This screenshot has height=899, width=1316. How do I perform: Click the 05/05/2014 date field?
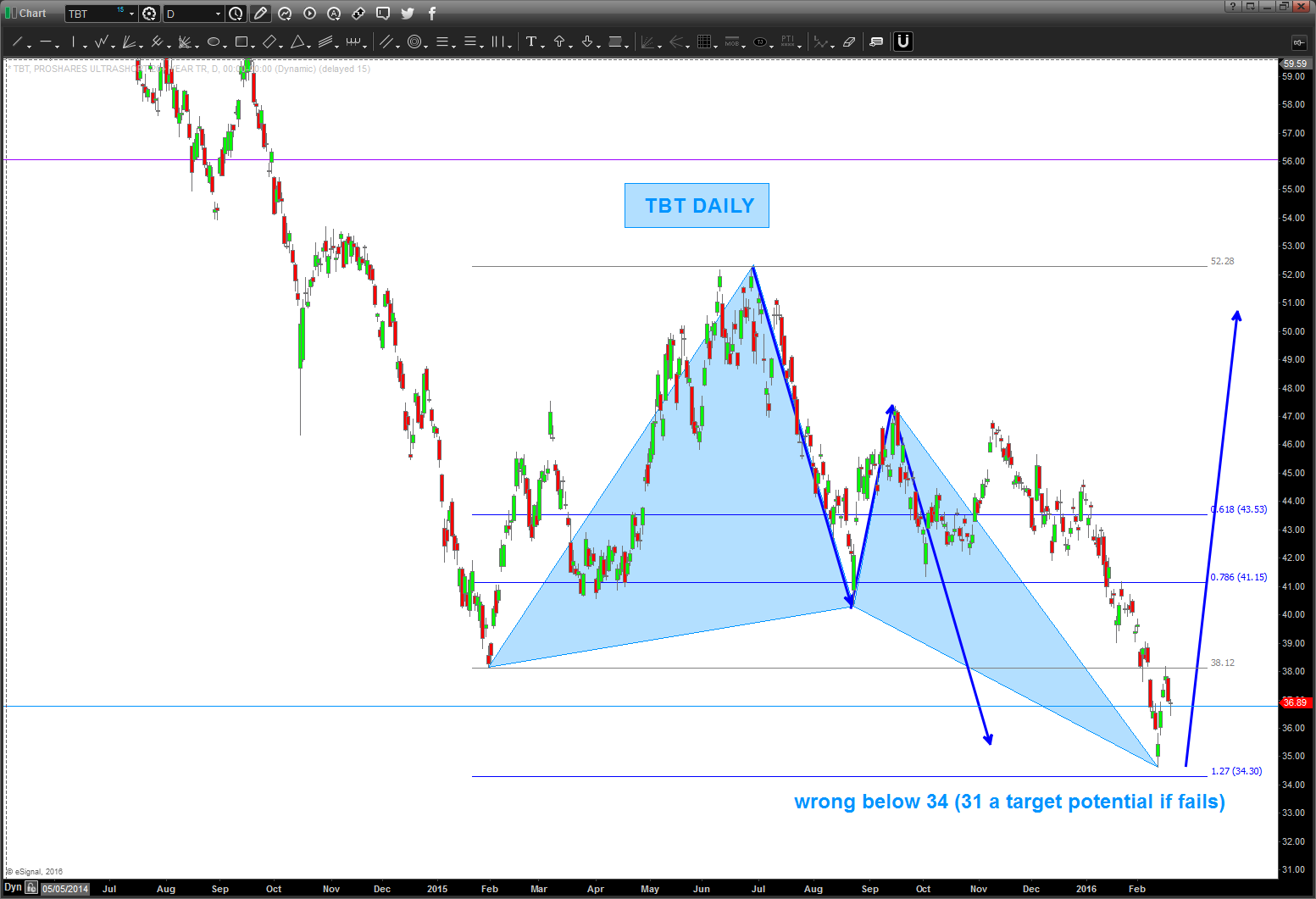tap(65, 889)
